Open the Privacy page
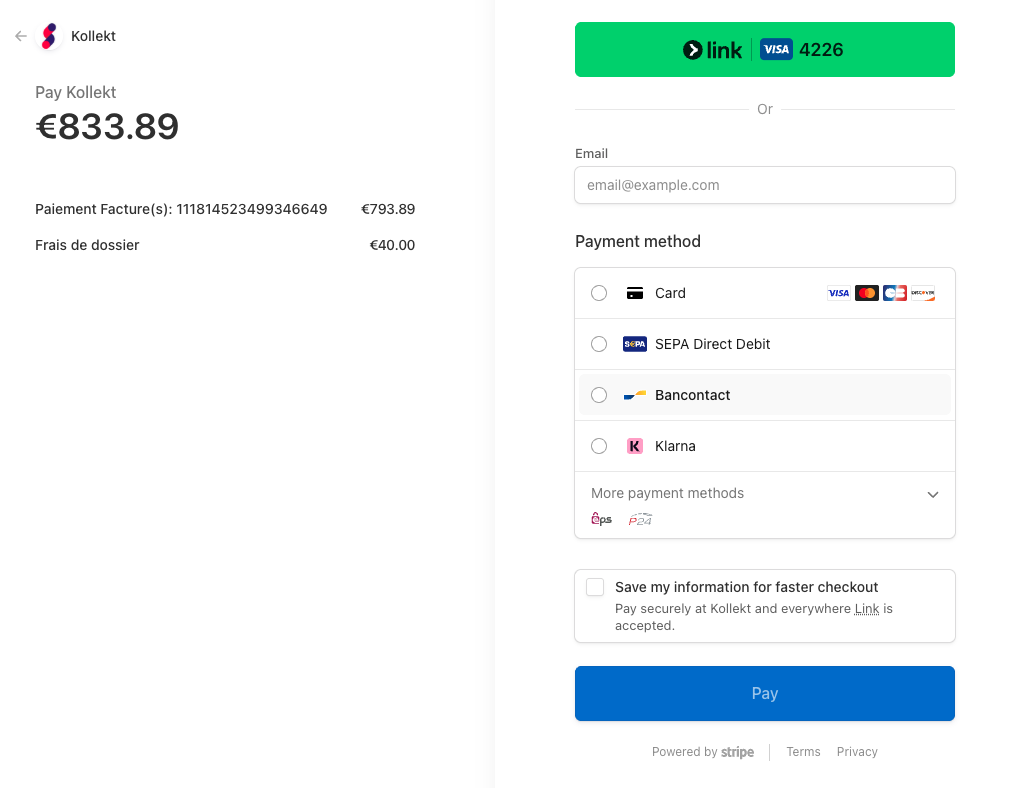 point(856,751)
